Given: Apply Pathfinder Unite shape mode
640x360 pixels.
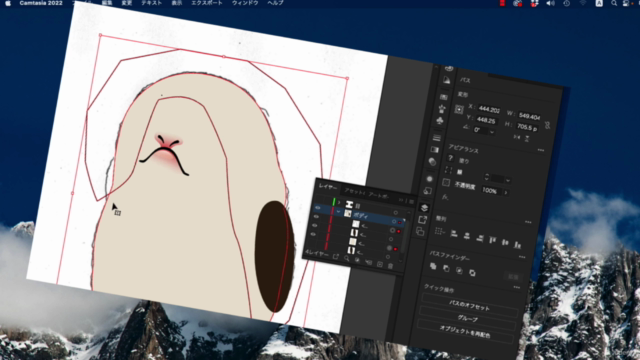Looking at the screenshot, I should tap(433, 266).
